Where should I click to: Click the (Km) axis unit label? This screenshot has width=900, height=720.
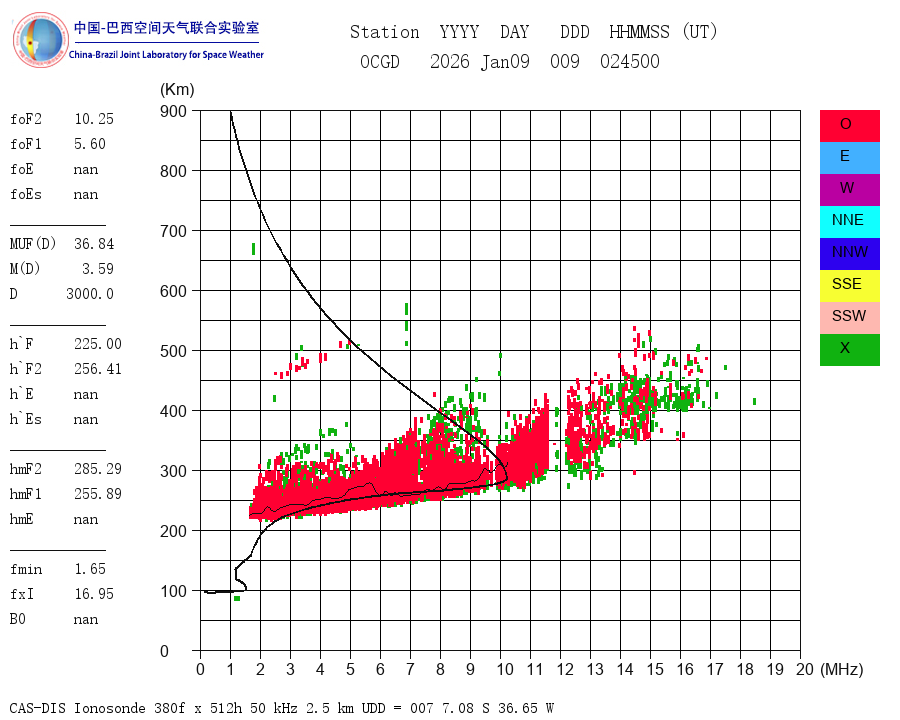pos(177,90)
